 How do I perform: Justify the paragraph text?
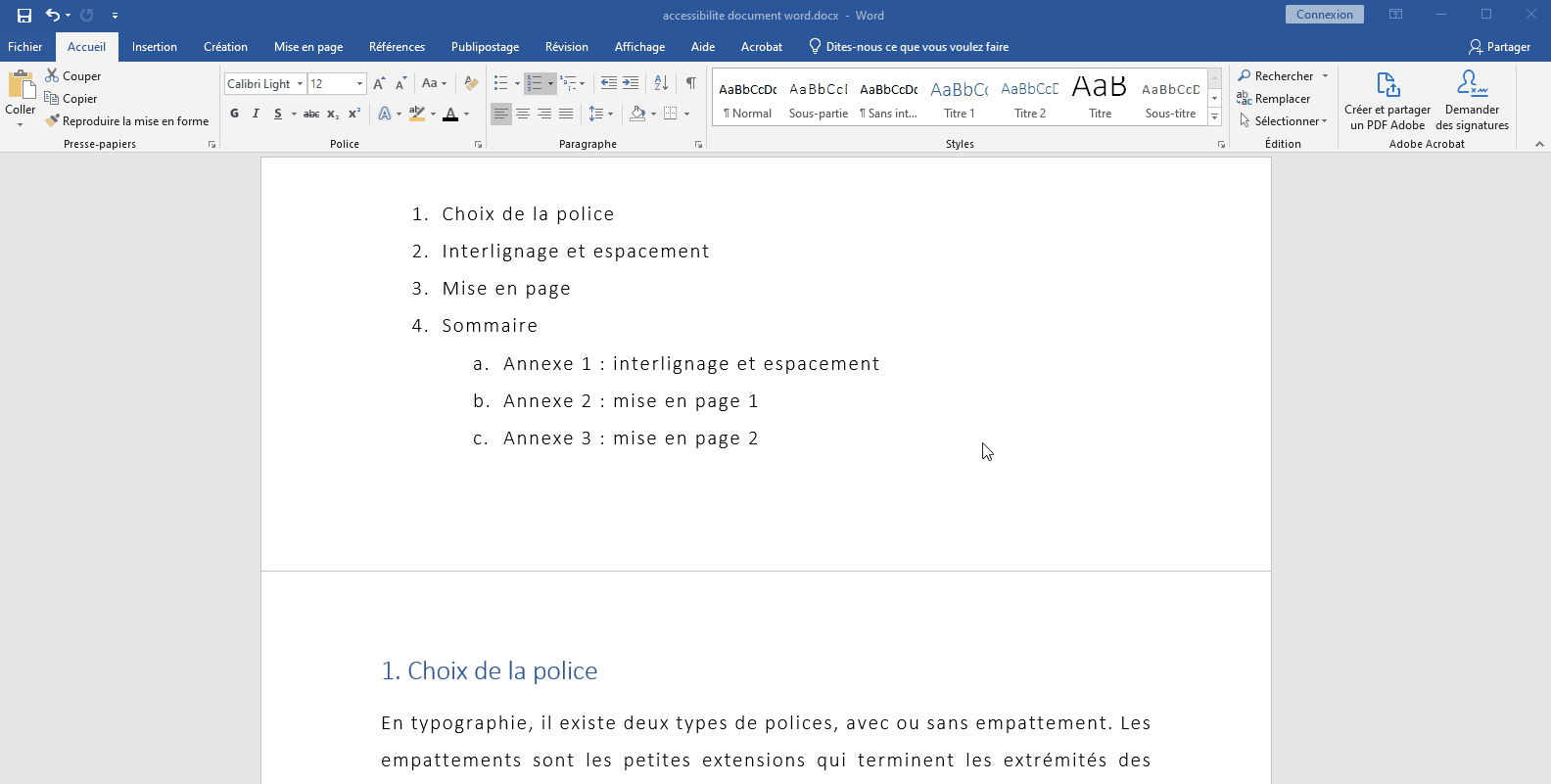pos(566,114)
